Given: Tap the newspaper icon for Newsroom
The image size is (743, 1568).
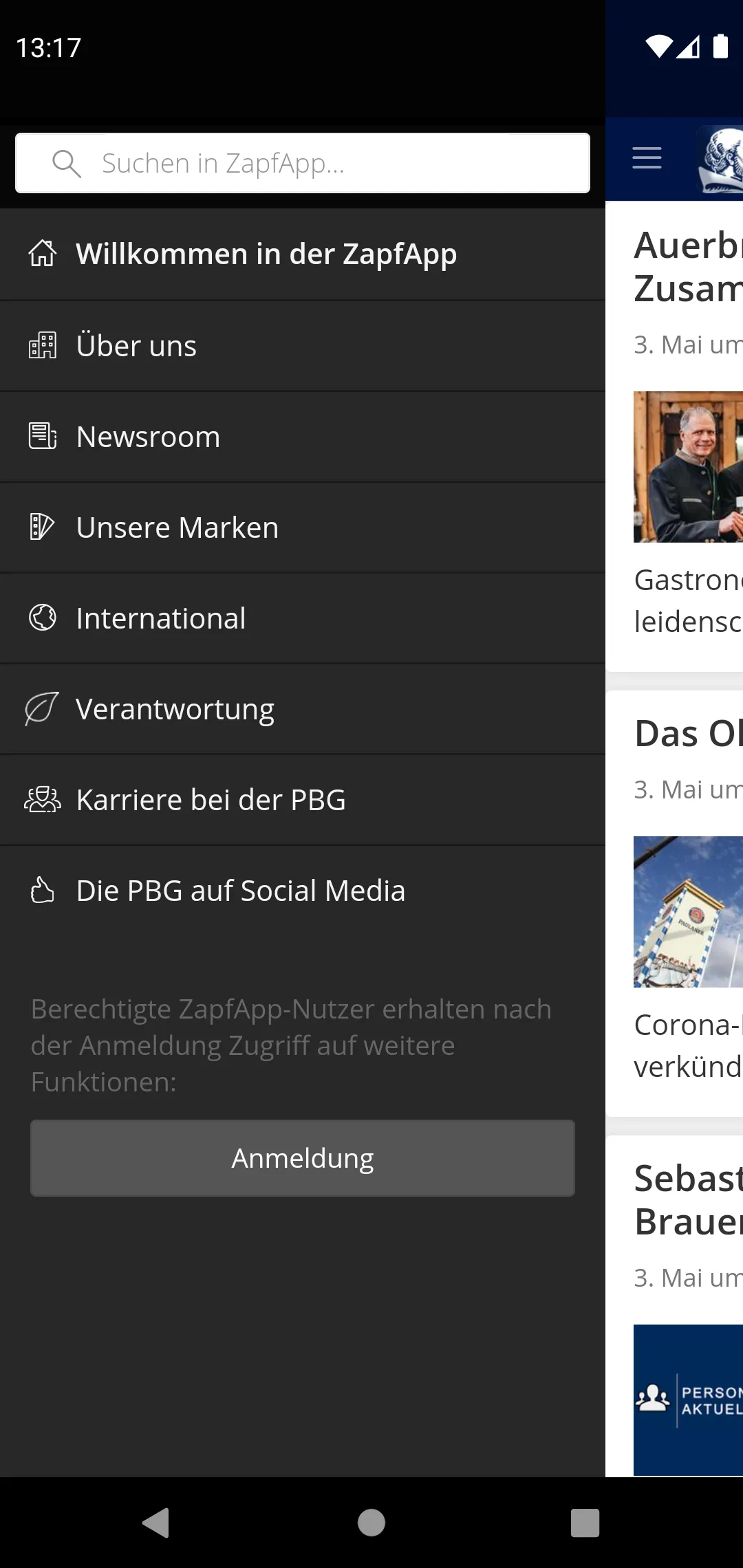Looking at the screenshot, I should 43,436.
